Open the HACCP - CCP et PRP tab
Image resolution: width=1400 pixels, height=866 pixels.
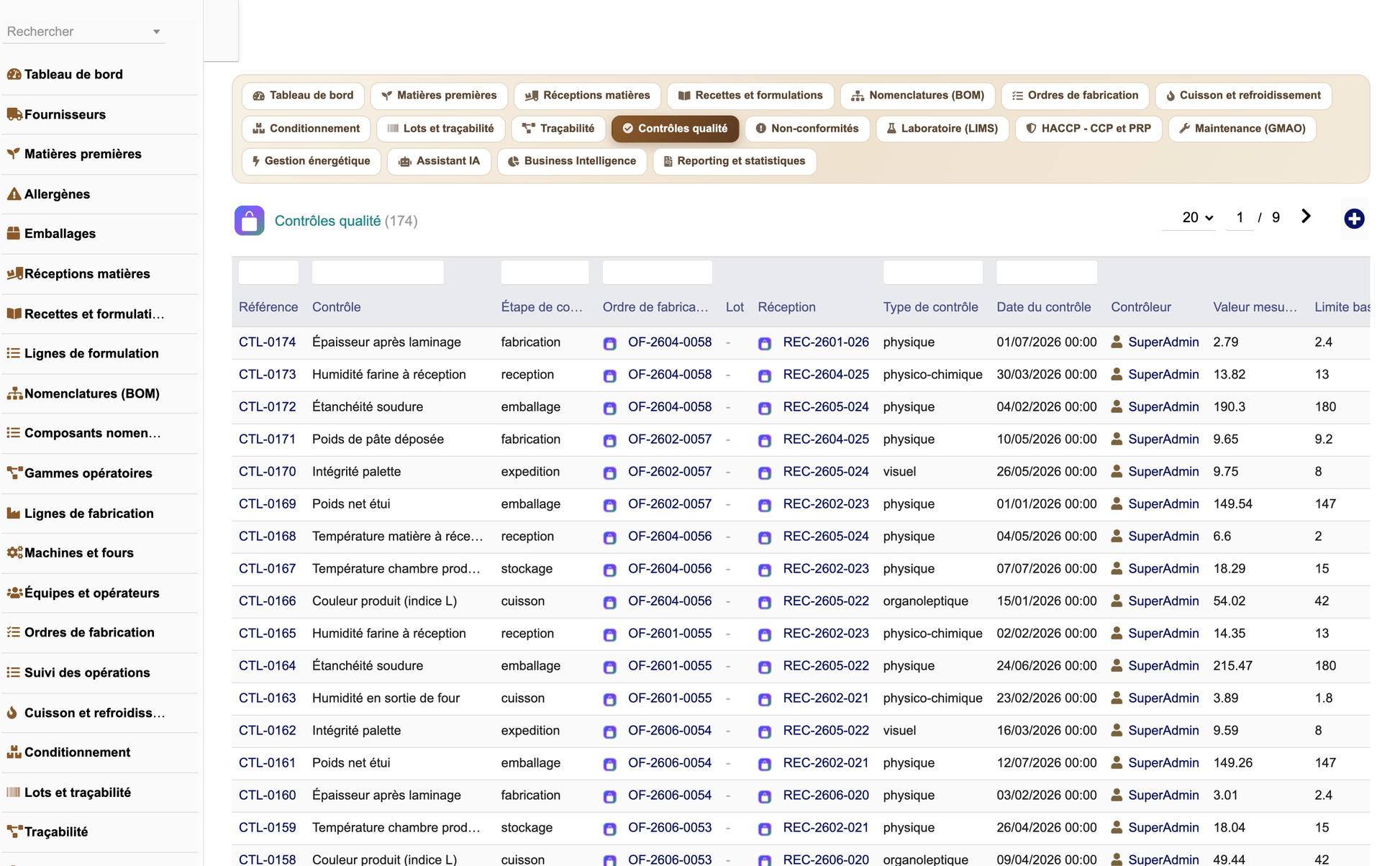click(x=1088, y=128)
